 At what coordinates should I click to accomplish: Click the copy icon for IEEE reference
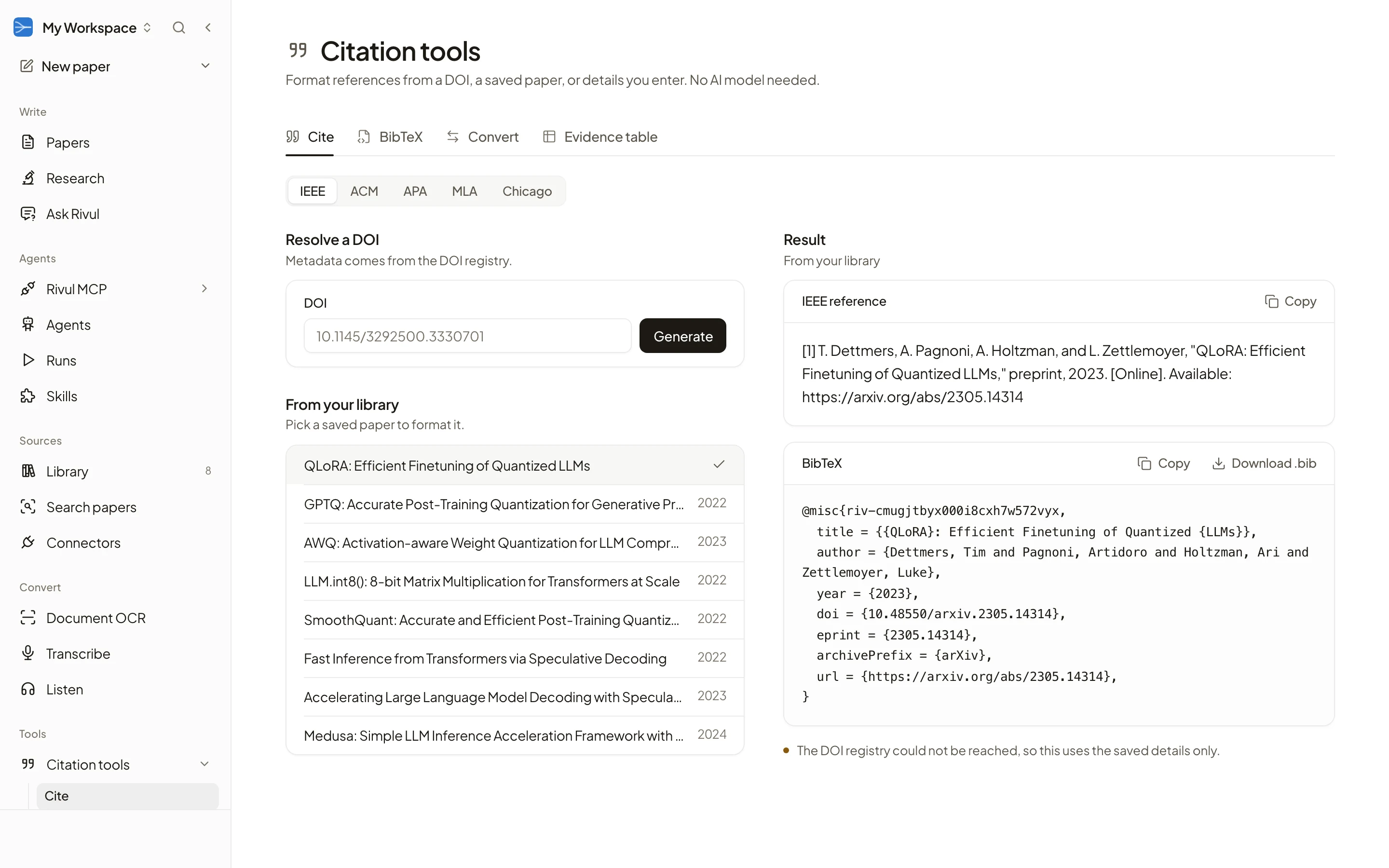1271,301
